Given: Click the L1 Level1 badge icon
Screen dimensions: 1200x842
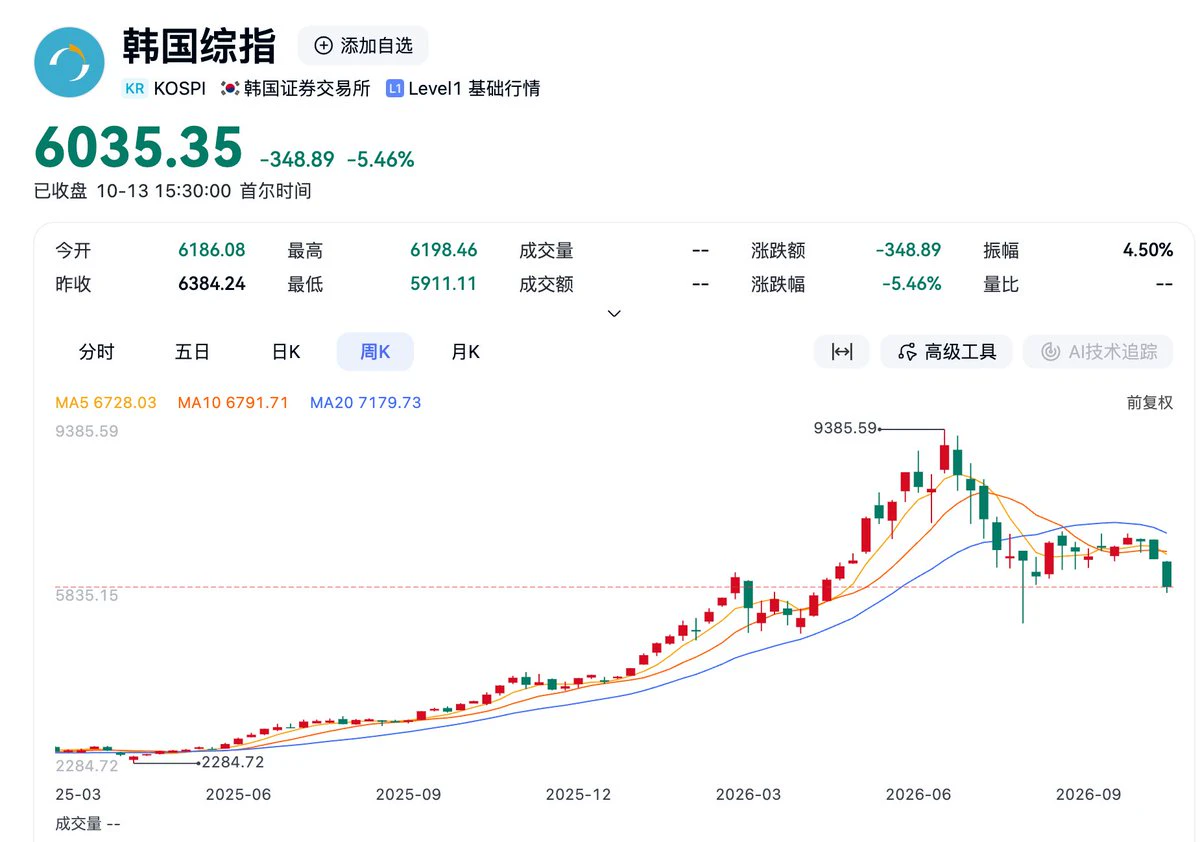Looking at the screenshot, I should (x=394, y=88).
